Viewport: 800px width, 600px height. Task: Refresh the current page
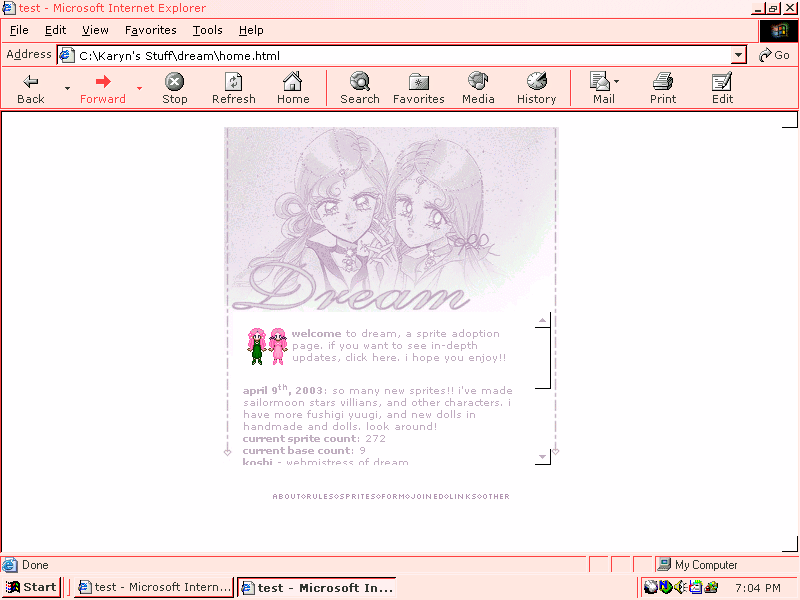233,88
